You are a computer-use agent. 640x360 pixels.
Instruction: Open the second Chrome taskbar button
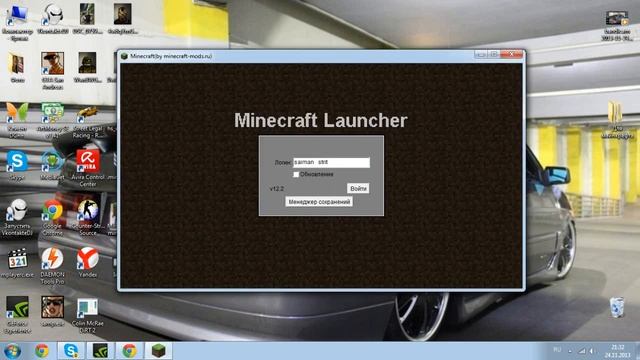[129, 351]
